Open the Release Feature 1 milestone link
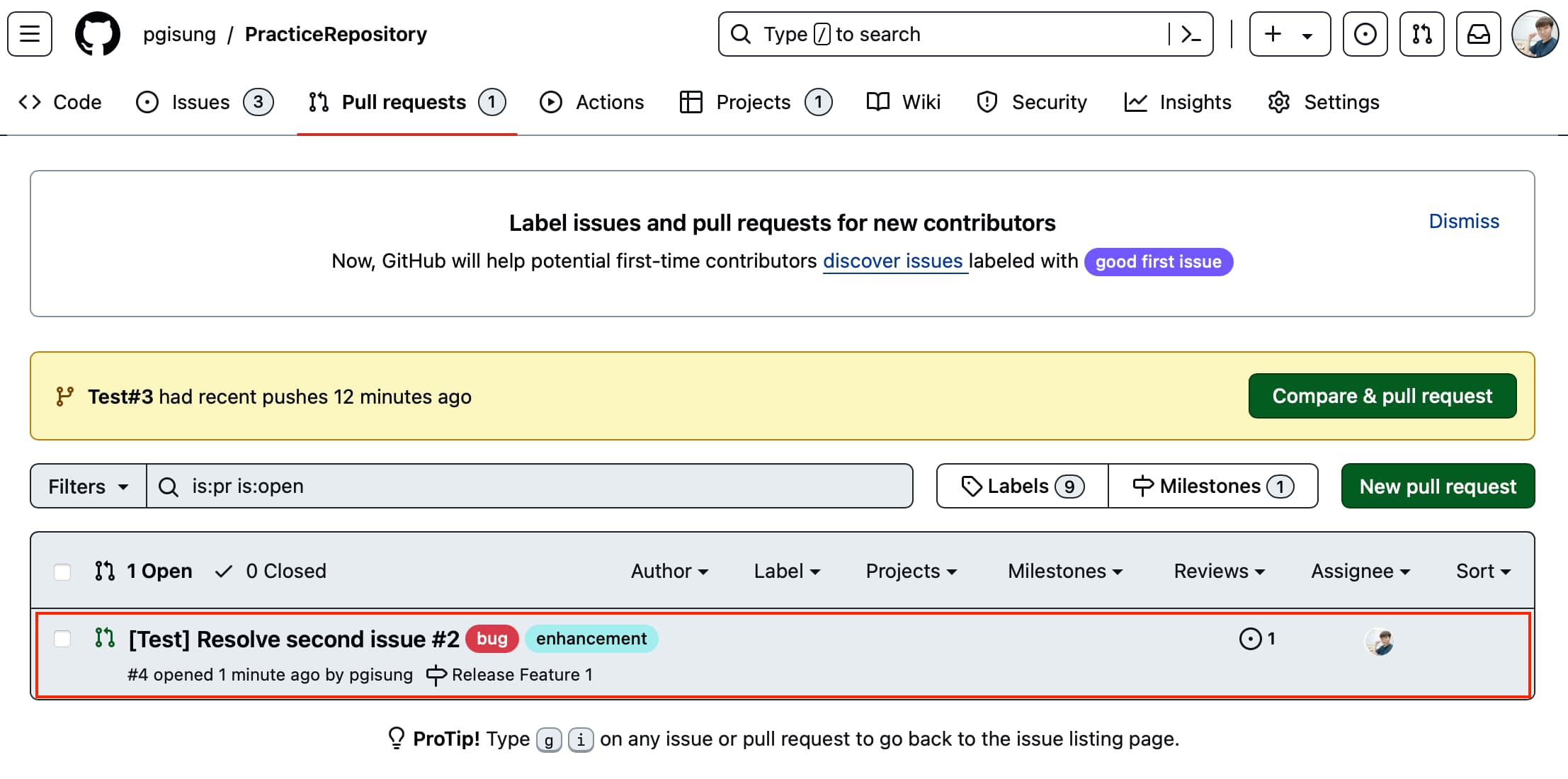Screen dimensions: 1568x779 tap(509, 675)
